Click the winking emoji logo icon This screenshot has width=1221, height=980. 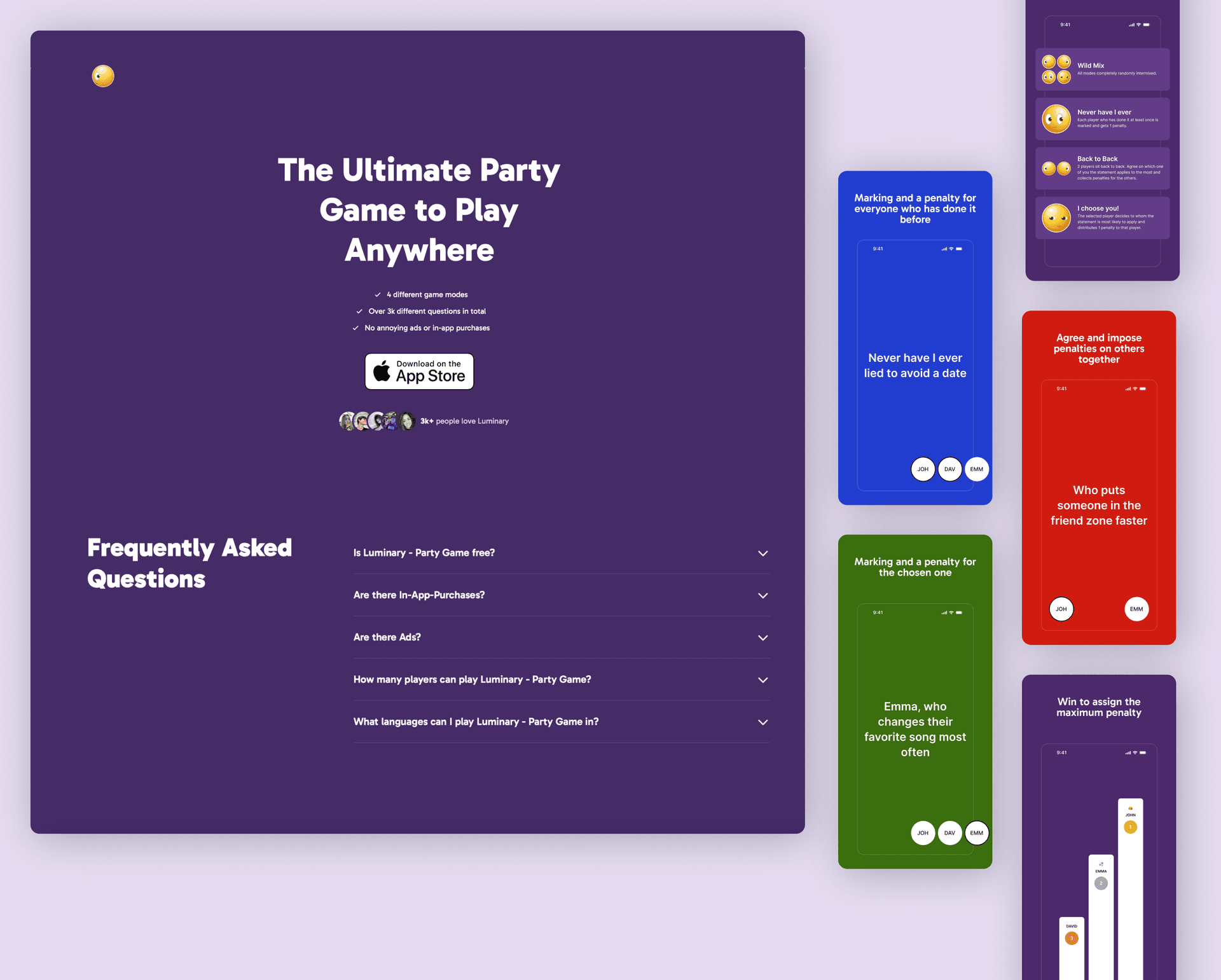(x=102, y=76)
